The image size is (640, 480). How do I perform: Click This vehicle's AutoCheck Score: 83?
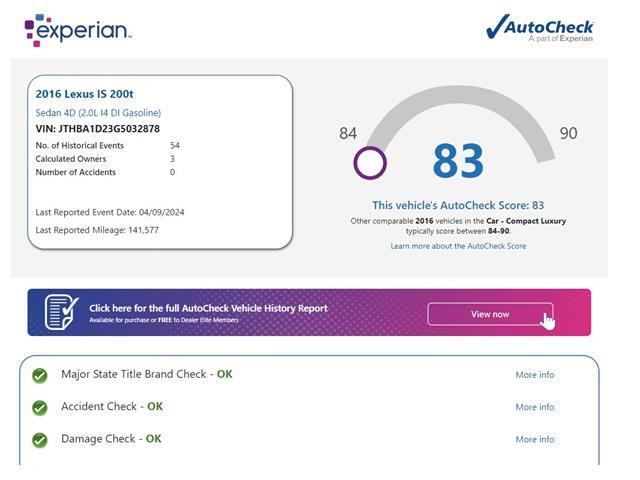[x=458, y=205]
